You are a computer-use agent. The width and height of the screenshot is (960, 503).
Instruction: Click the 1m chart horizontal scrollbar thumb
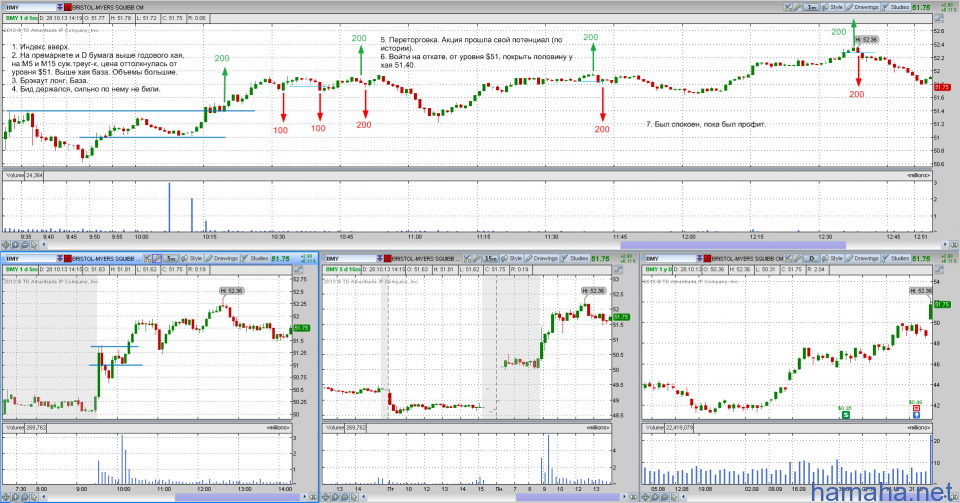click(x=733, y=245)
